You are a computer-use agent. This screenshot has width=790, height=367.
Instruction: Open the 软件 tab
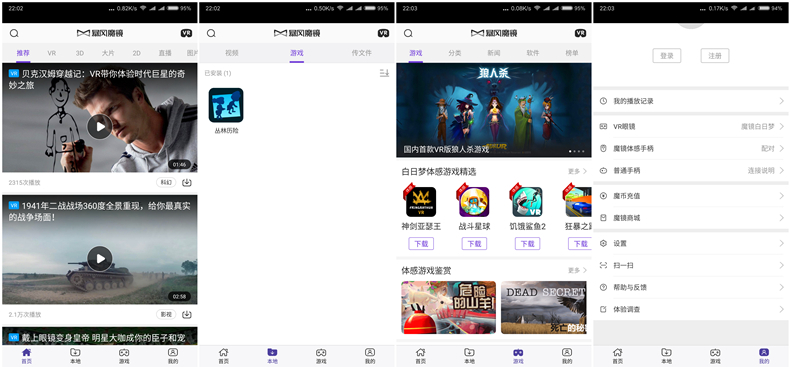pyautogui.click(x=533, y=53)
